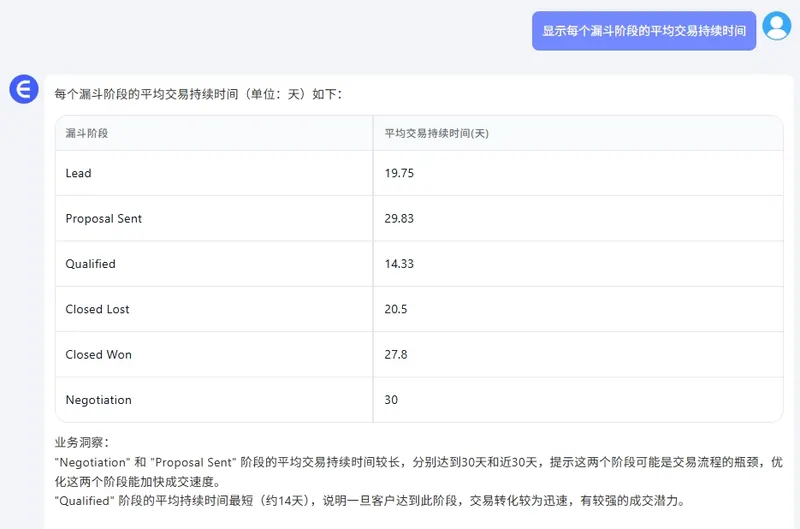
Task: Select the Closed Lost stage cell
Action: click(x=98, y=309)
